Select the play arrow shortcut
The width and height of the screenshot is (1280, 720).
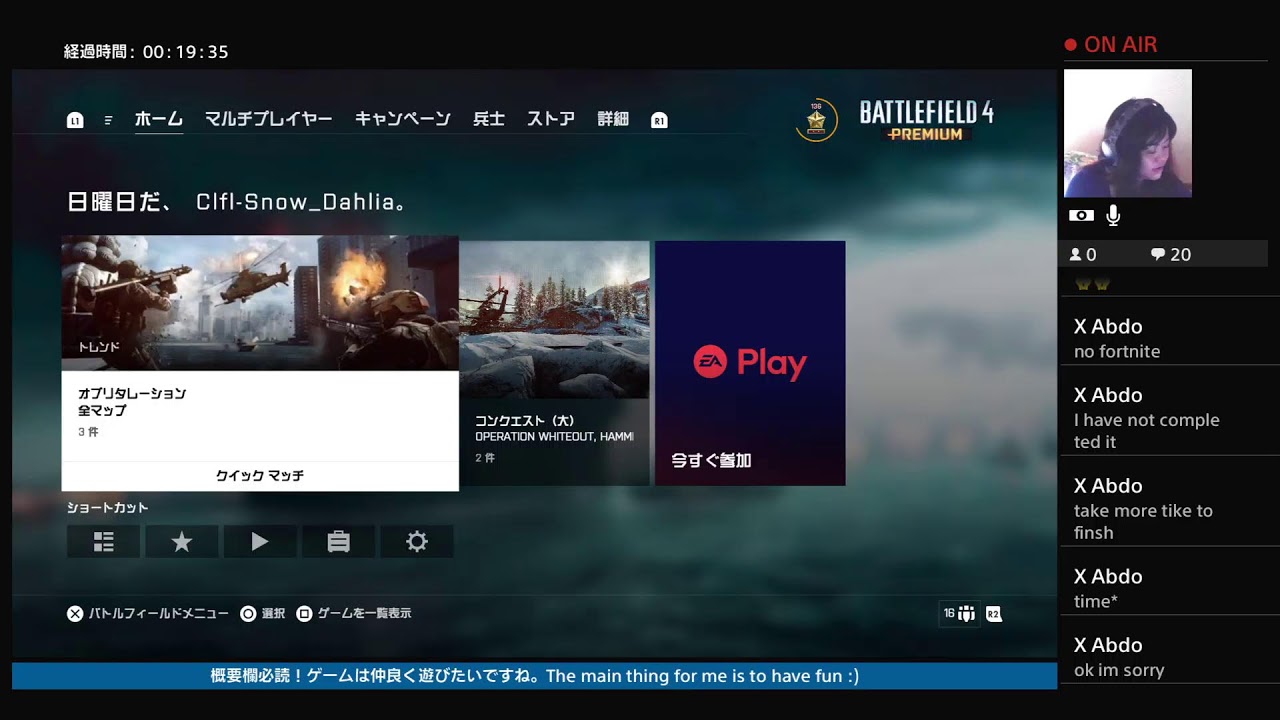[260, 541]
